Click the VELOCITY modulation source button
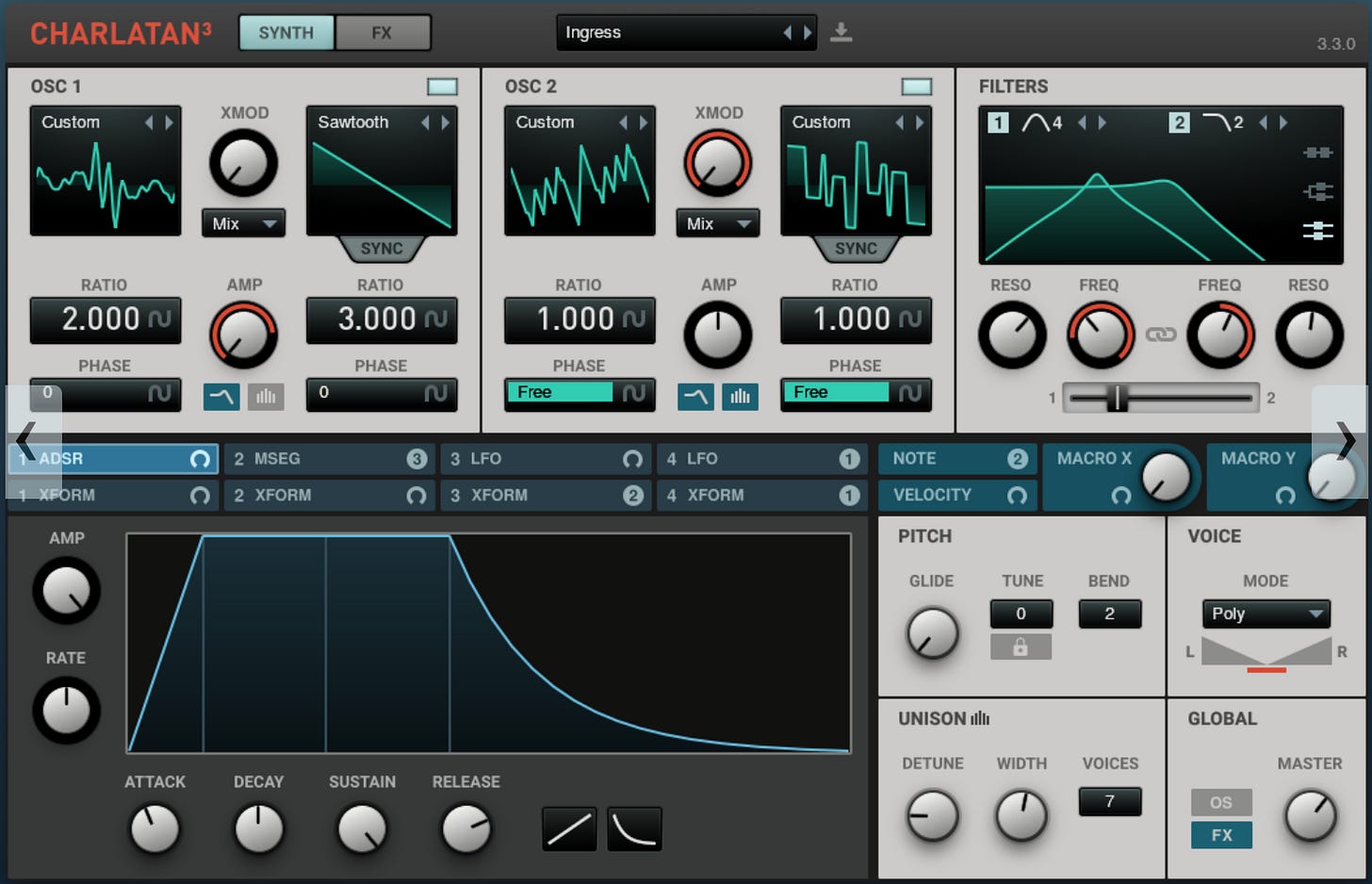The height and width of the screenshot is (884, 1372). [957, 496]
